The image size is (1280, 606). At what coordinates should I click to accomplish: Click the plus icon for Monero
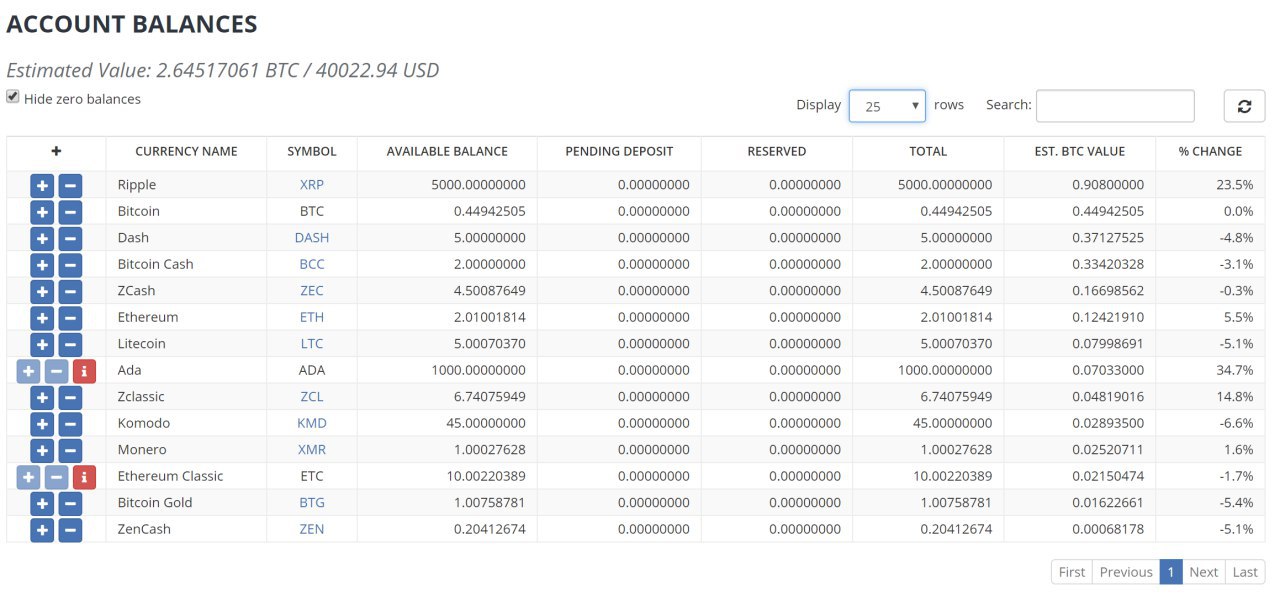click(42, 450)
